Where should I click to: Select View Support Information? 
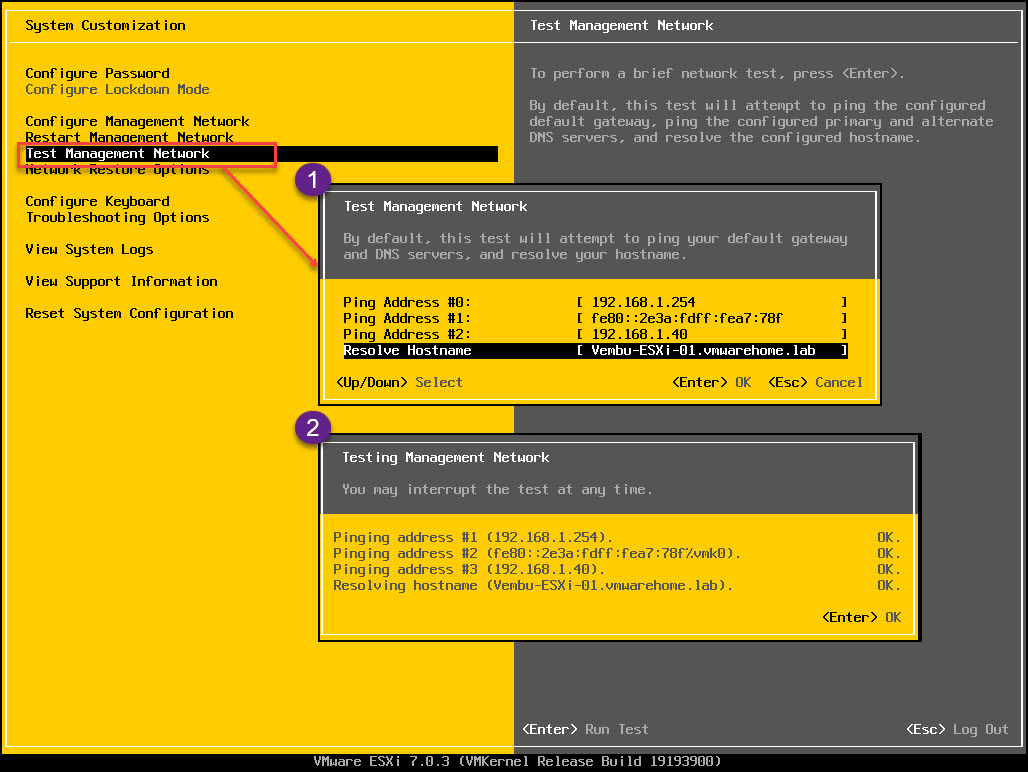point(121,281)
